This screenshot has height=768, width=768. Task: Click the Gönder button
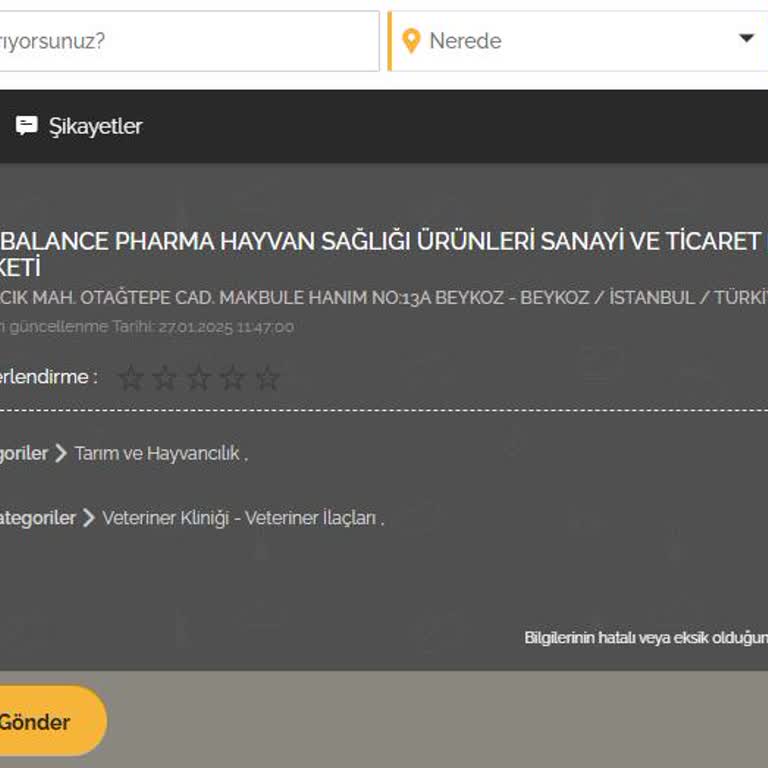coord(51,721)
